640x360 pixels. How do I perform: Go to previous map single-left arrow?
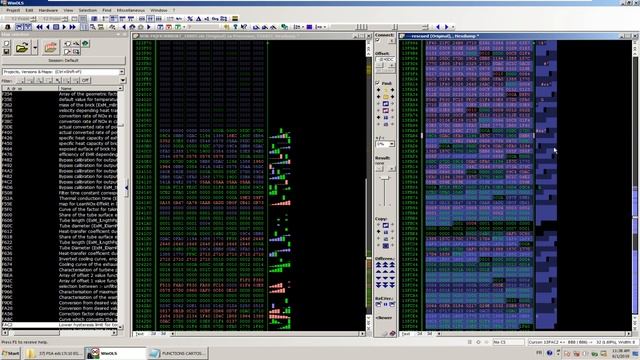click(x=48, y=27)
